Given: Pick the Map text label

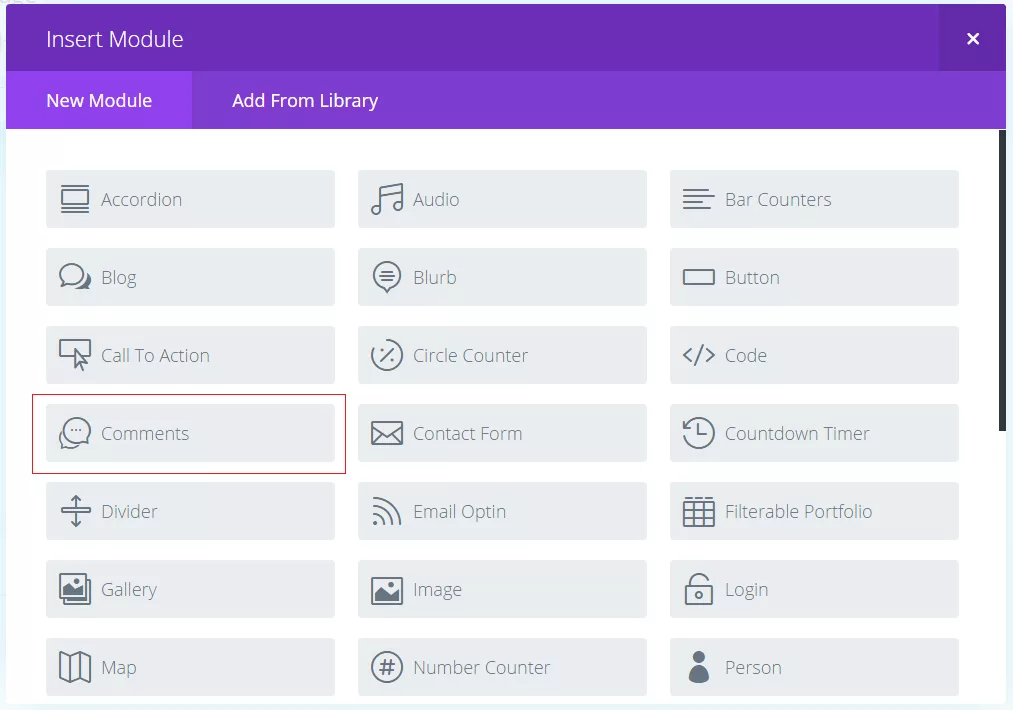Looking at the screenshot, I should [x=119, y=667].
